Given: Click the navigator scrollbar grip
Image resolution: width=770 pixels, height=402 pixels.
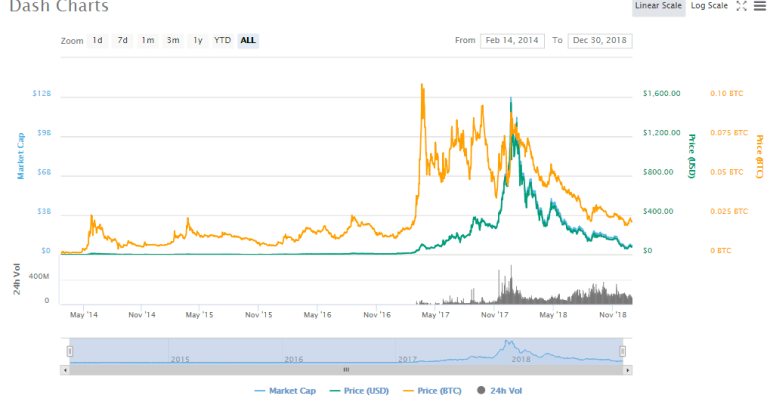Looking at the screenshot, I should click(346, 370).
